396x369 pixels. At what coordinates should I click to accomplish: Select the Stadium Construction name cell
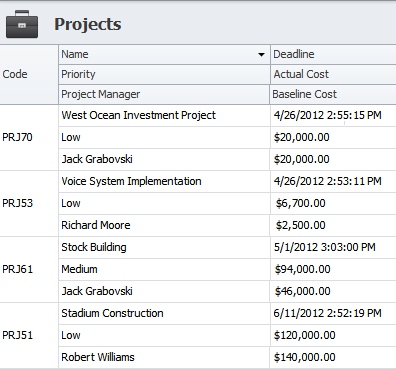click(x=164, y=313)
